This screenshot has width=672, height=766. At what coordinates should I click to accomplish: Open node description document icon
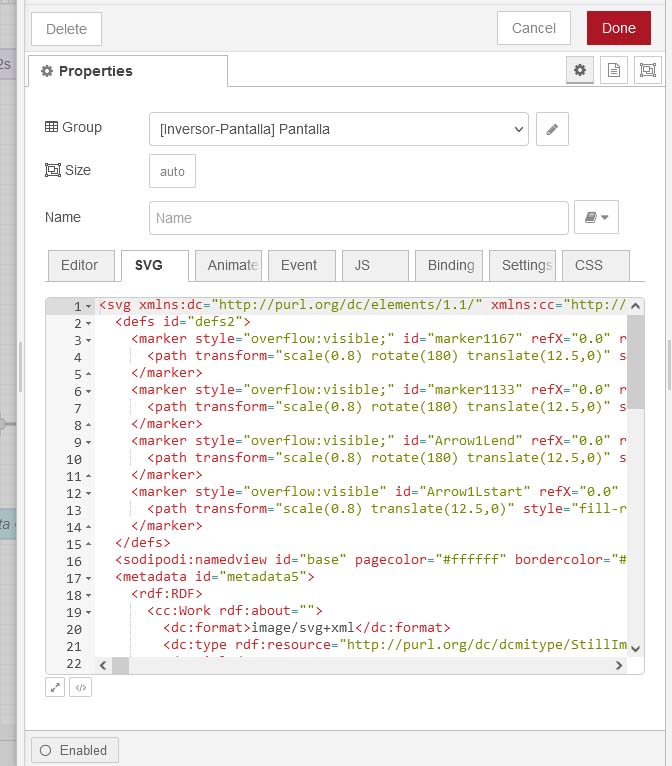coord(614,70)
